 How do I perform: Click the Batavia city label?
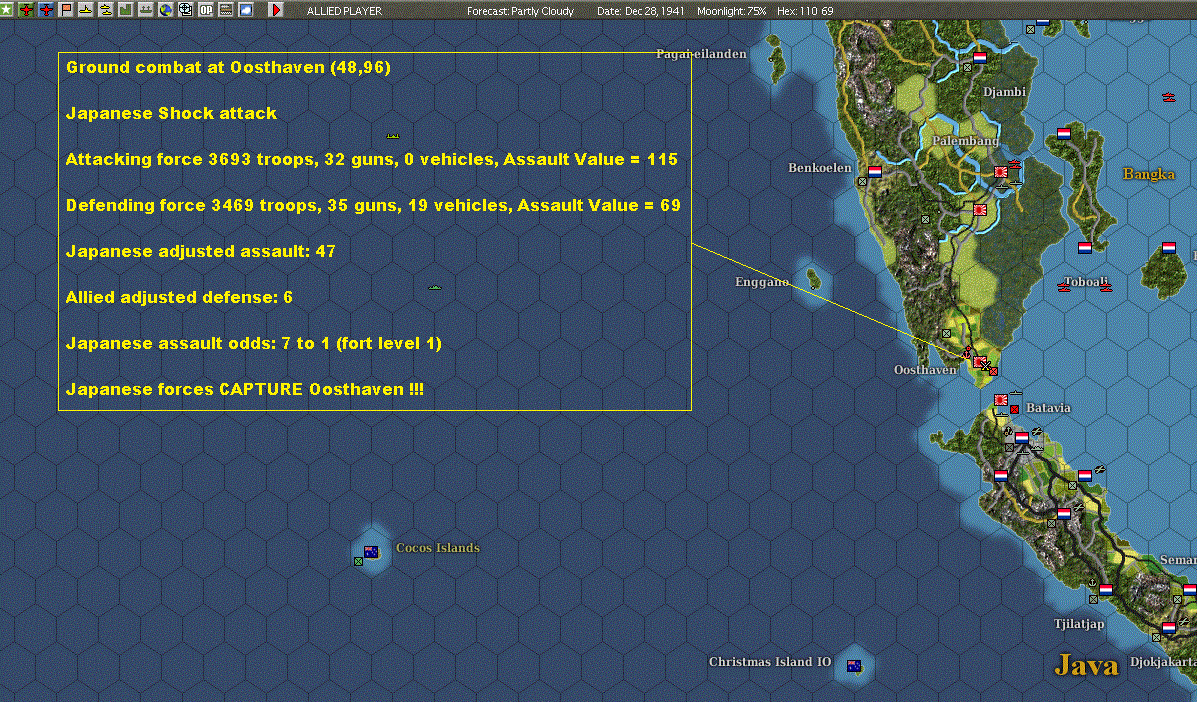pos(1048,407)
